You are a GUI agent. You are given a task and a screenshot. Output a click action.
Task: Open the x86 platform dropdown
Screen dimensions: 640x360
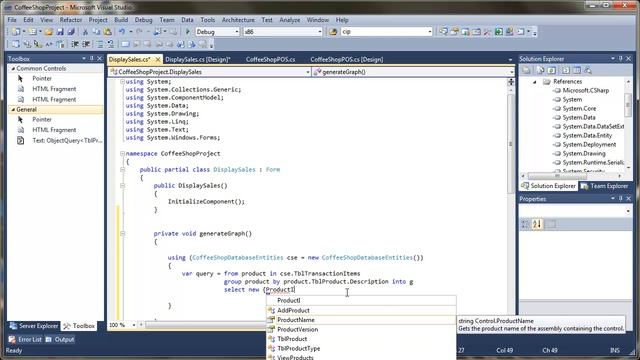coord(320,32)
